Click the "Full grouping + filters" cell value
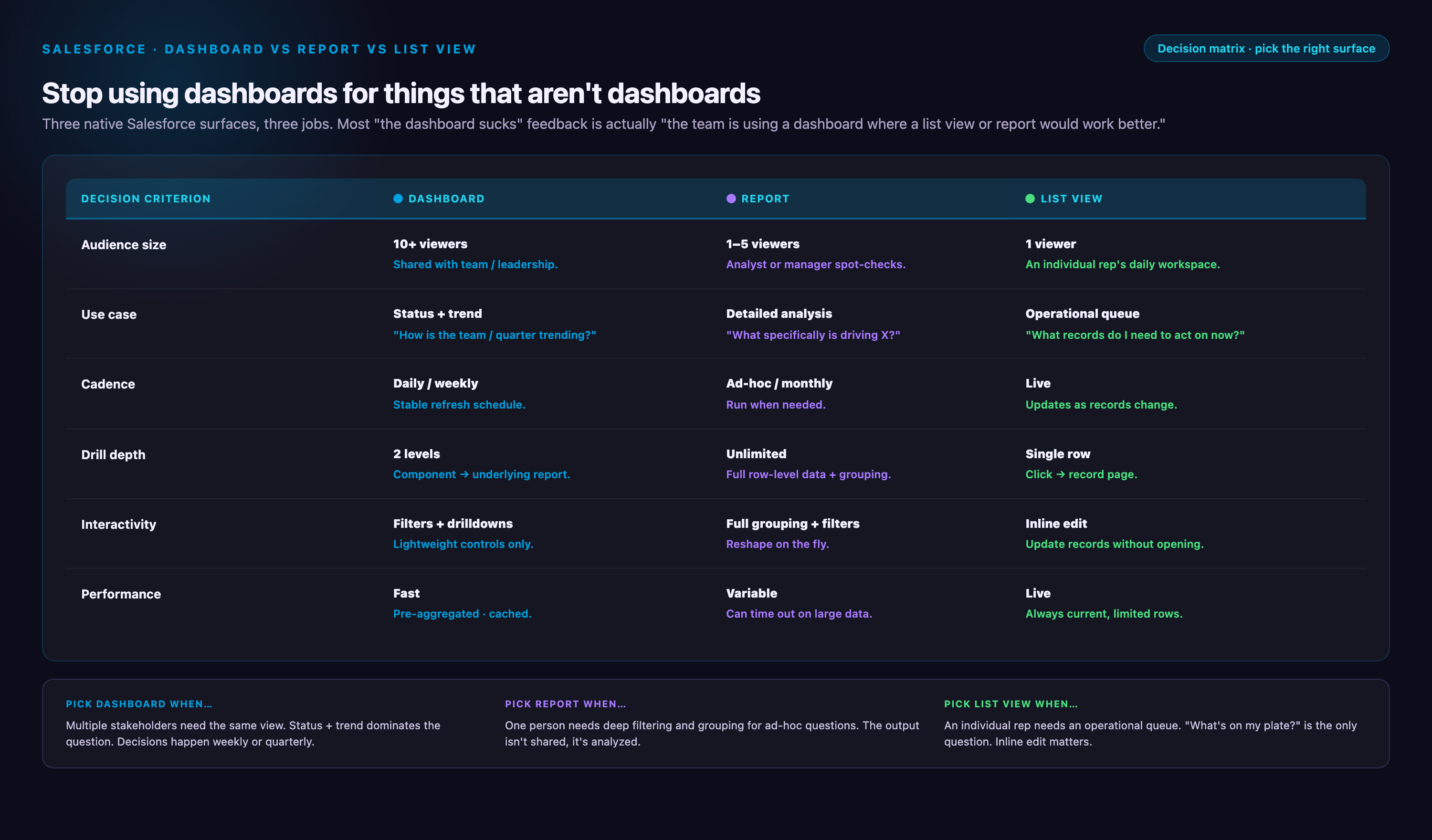The height and width of the screenshot is (840, 1432). (x=792, y=524)
